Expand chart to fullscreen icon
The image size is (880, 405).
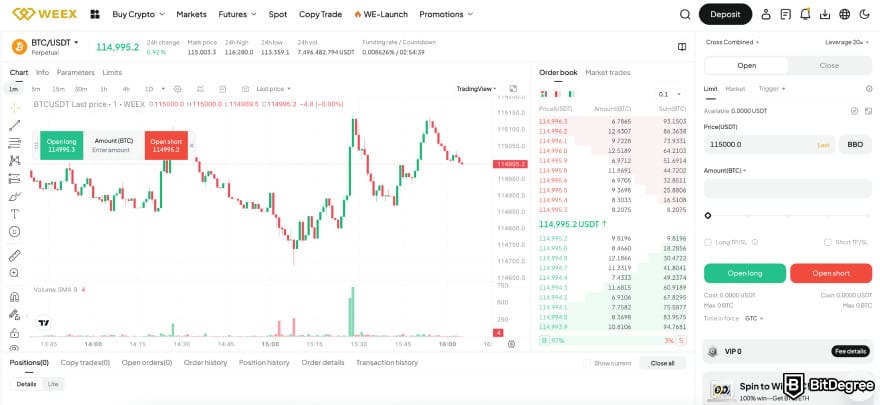[x=513, y=89]
